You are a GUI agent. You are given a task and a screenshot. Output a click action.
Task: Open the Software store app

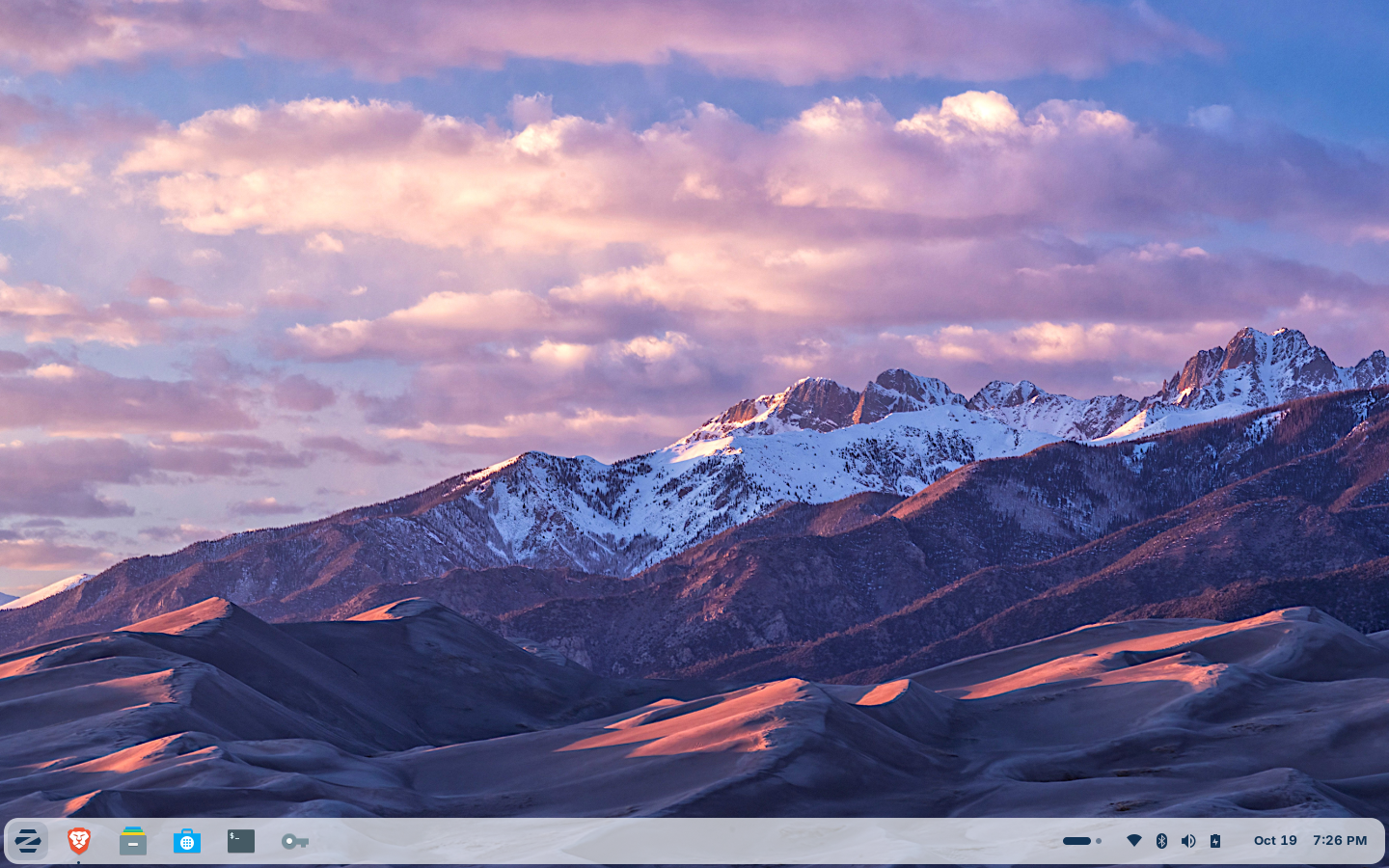click(x=186, y=840)
